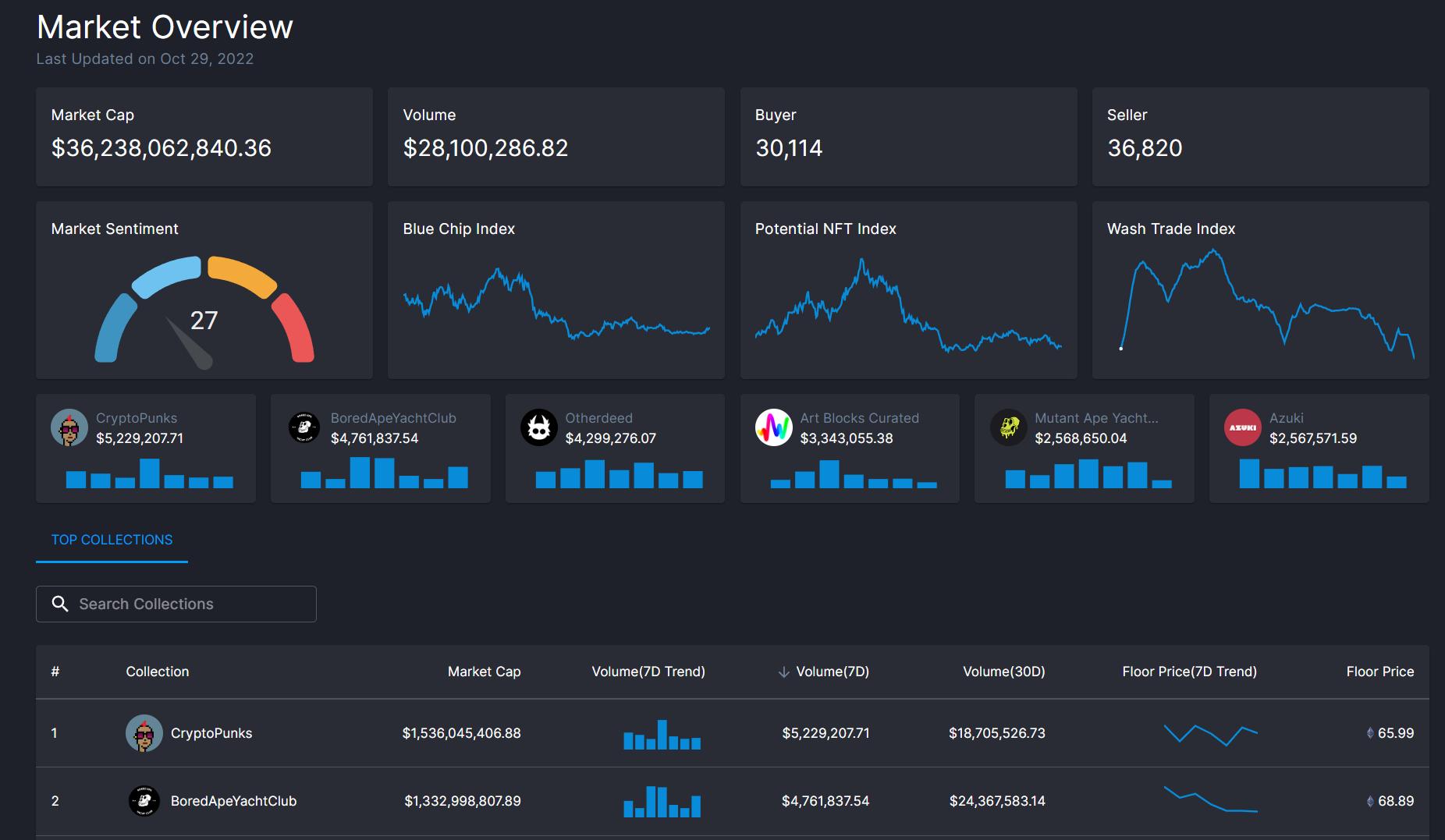Click the CryptoPunks avatar in top card
1445x840 pixels.
click(x=69, y=427)
